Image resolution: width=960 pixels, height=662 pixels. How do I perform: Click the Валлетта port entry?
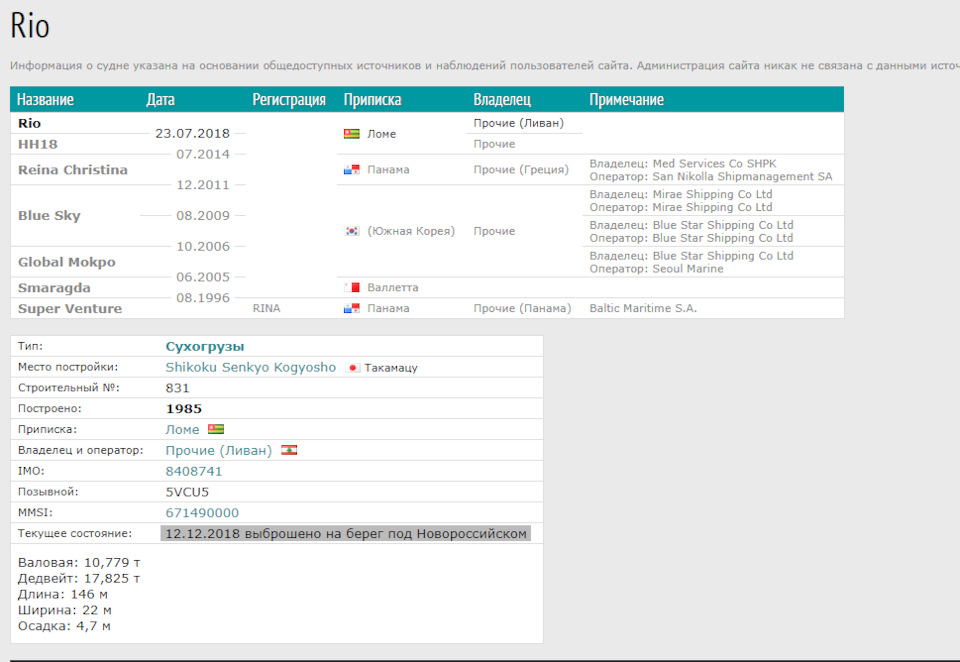click(x=392, y=287)
